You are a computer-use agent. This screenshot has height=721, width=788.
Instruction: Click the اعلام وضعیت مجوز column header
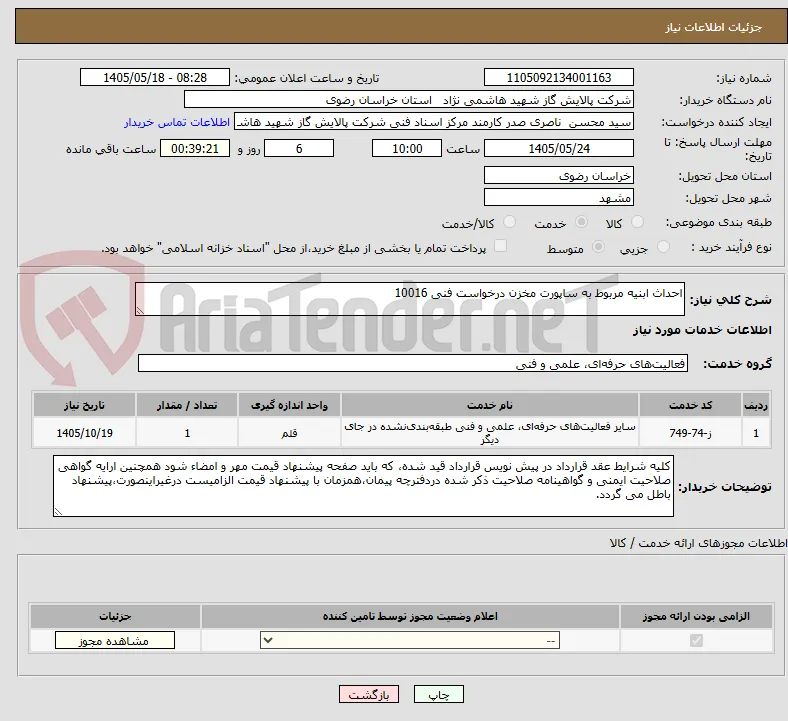[410, 616]
